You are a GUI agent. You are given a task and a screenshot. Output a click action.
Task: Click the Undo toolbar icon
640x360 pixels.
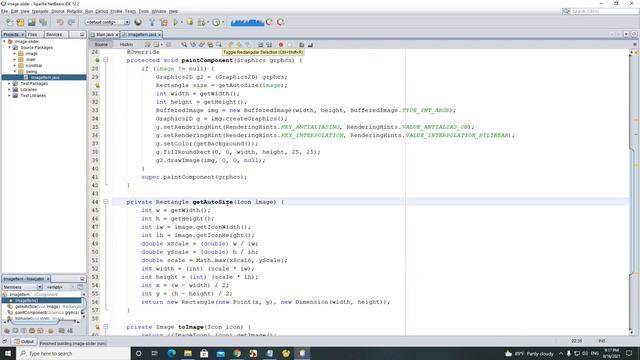point(60,22)
